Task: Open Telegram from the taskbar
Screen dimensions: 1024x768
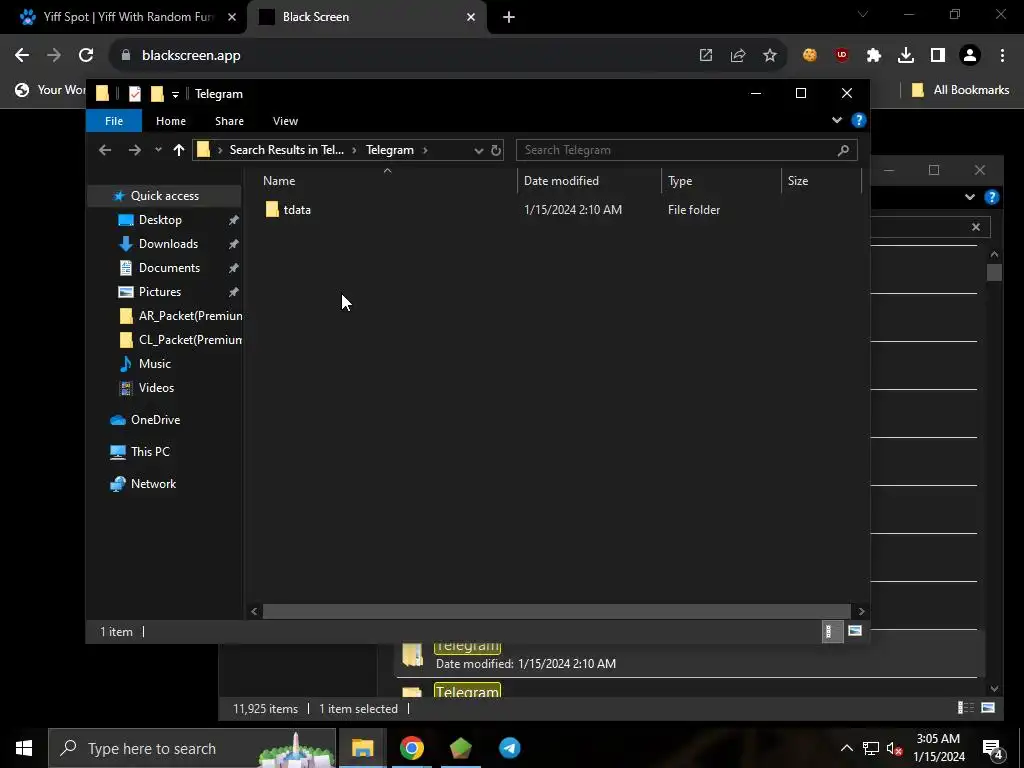Action: [x=509, y=748]
